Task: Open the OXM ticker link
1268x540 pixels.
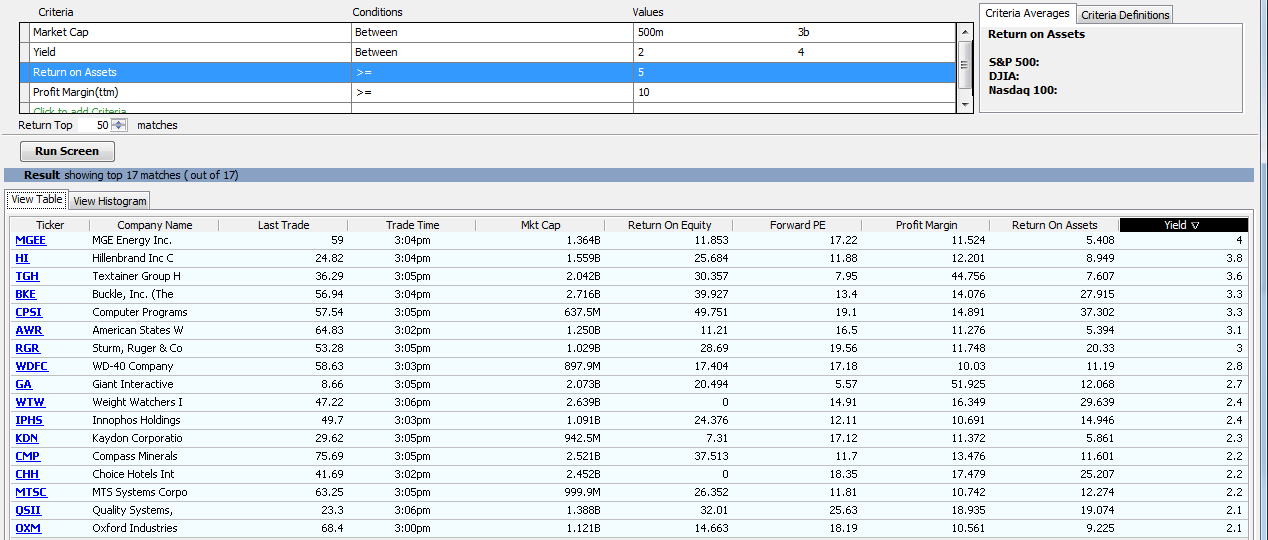Action: (x=28, y=528)
